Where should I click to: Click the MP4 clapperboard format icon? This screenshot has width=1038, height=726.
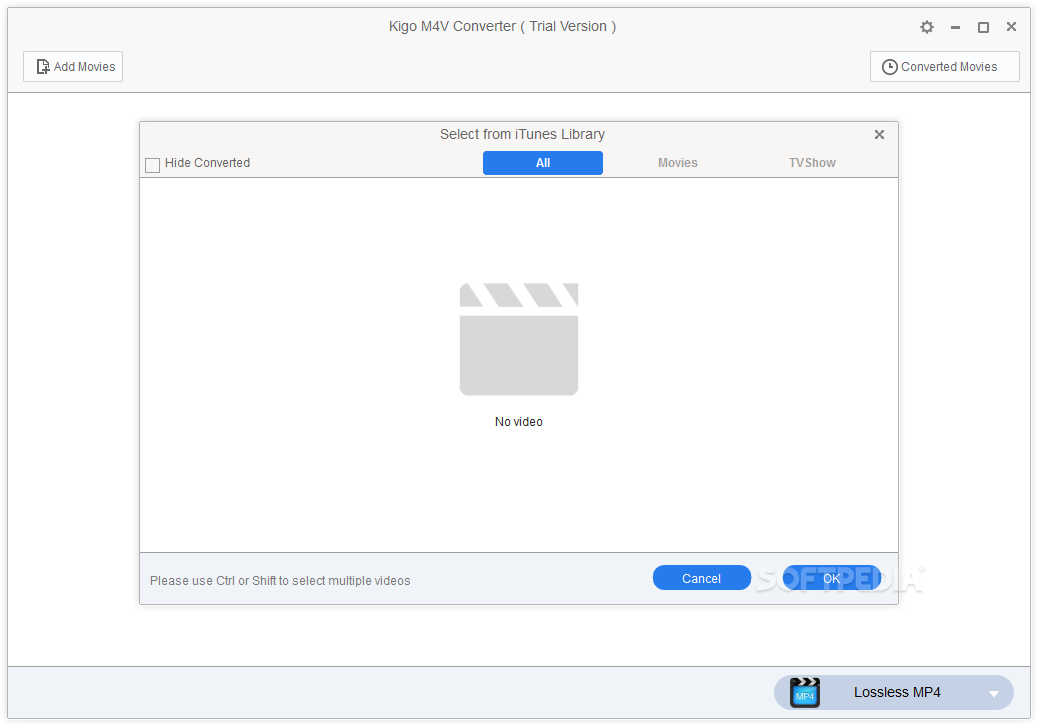805,692
